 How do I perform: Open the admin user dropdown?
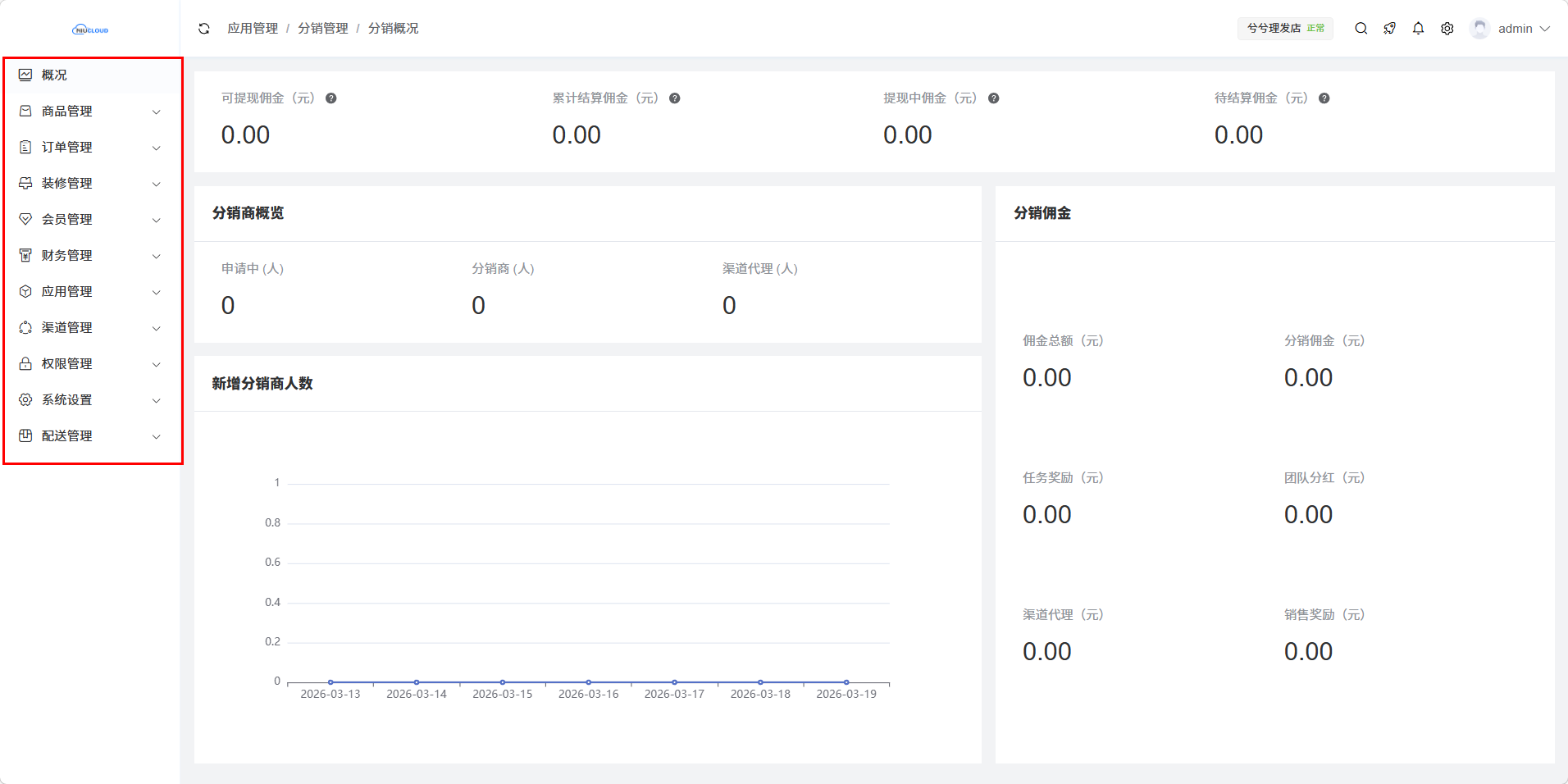[x=1511, y=29]
